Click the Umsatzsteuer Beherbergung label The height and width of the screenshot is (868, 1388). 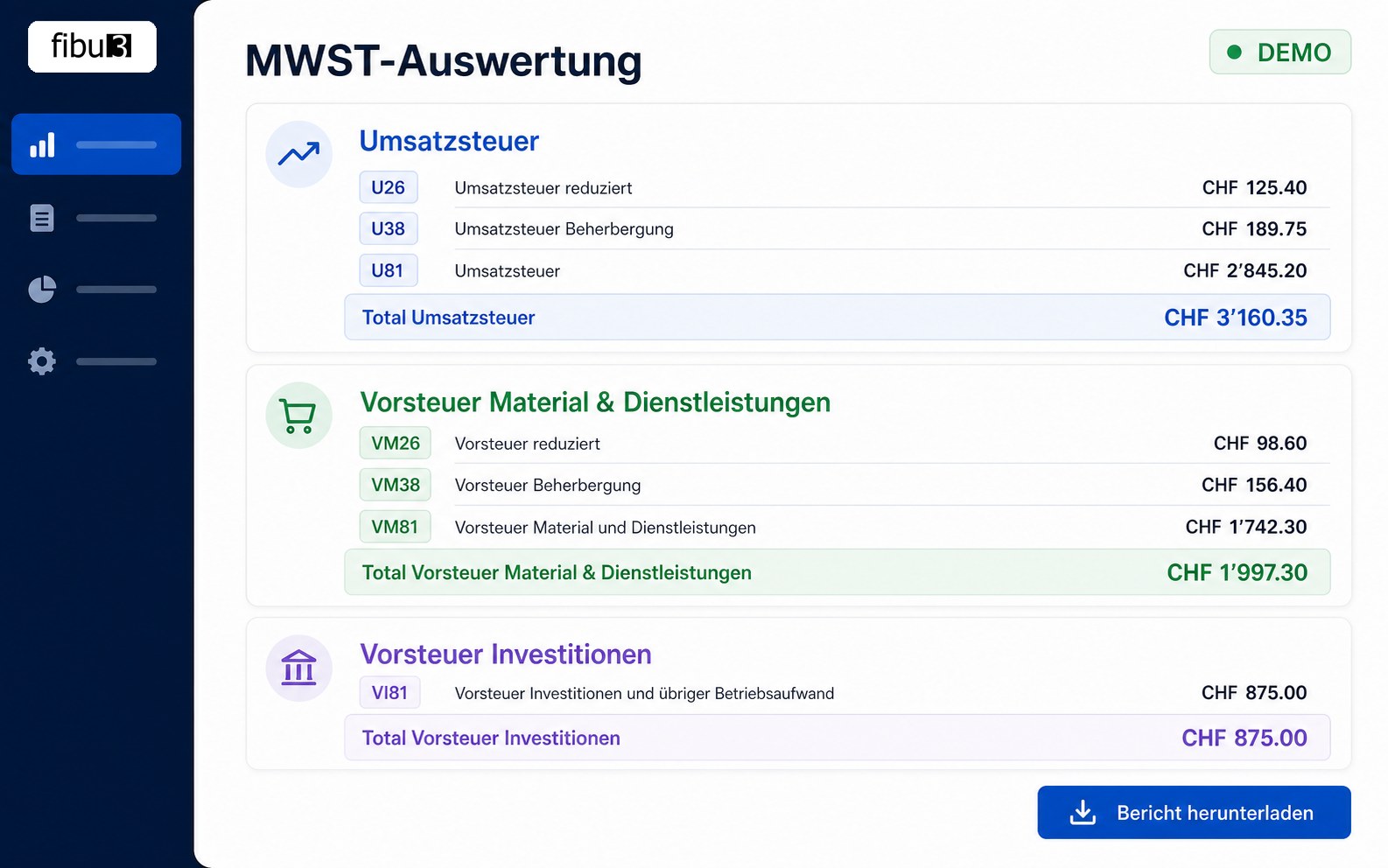(564, 229)
